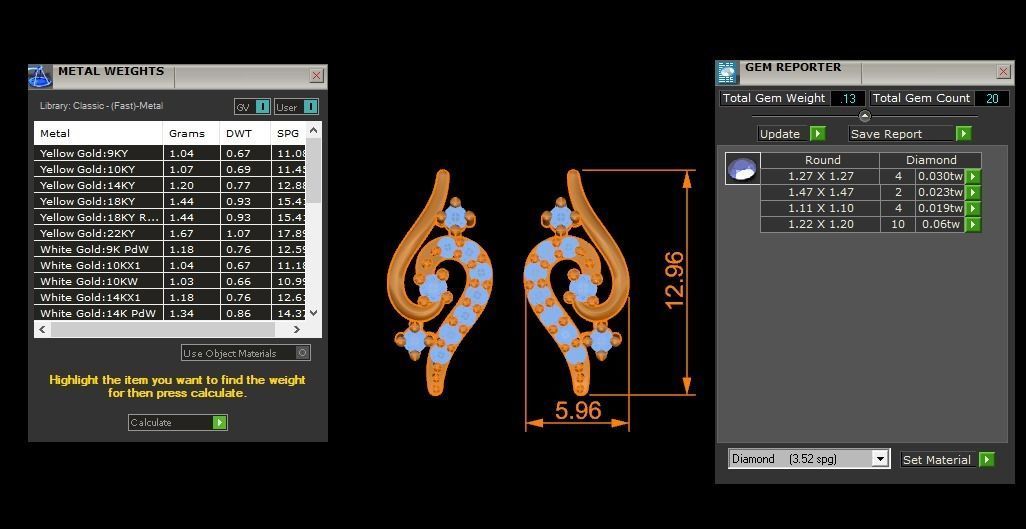Click the SPG column header
Viewport: 1026px width, 529px height.
pos(289,133)
